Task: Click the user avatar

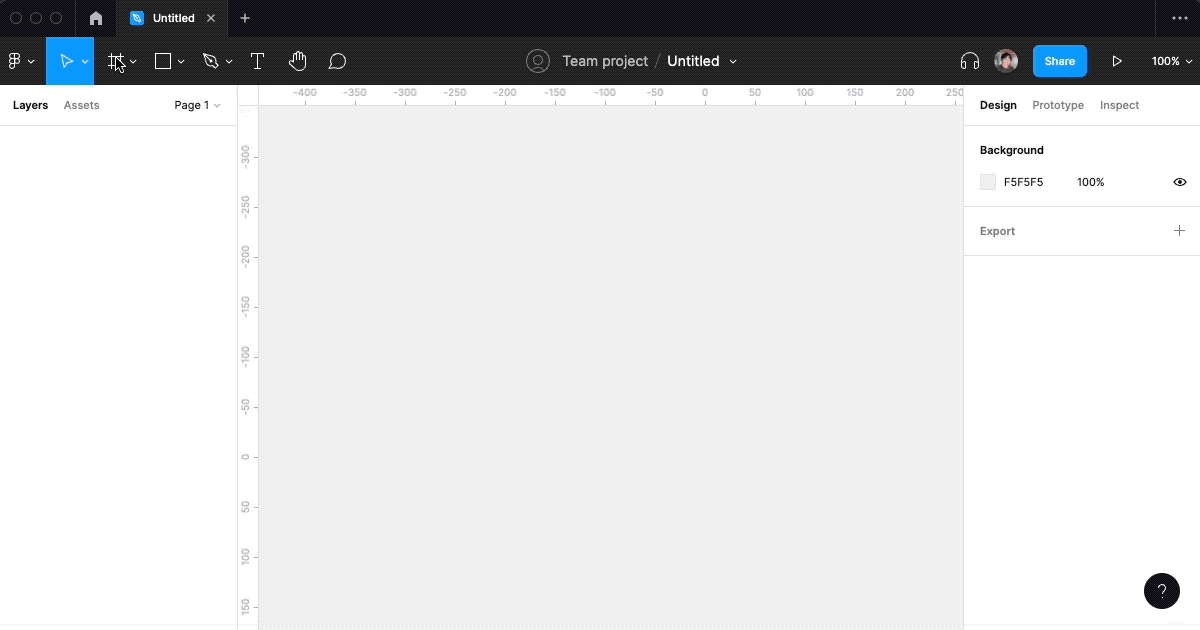Action: click(1006, 61)
